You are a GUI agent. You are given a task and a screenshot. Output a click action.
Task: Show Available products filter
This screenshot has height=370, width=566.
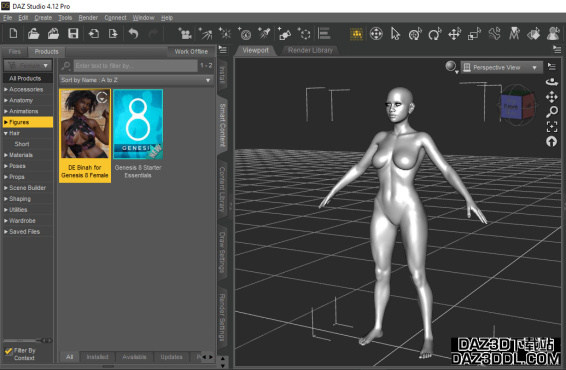[x=134, y=357]
